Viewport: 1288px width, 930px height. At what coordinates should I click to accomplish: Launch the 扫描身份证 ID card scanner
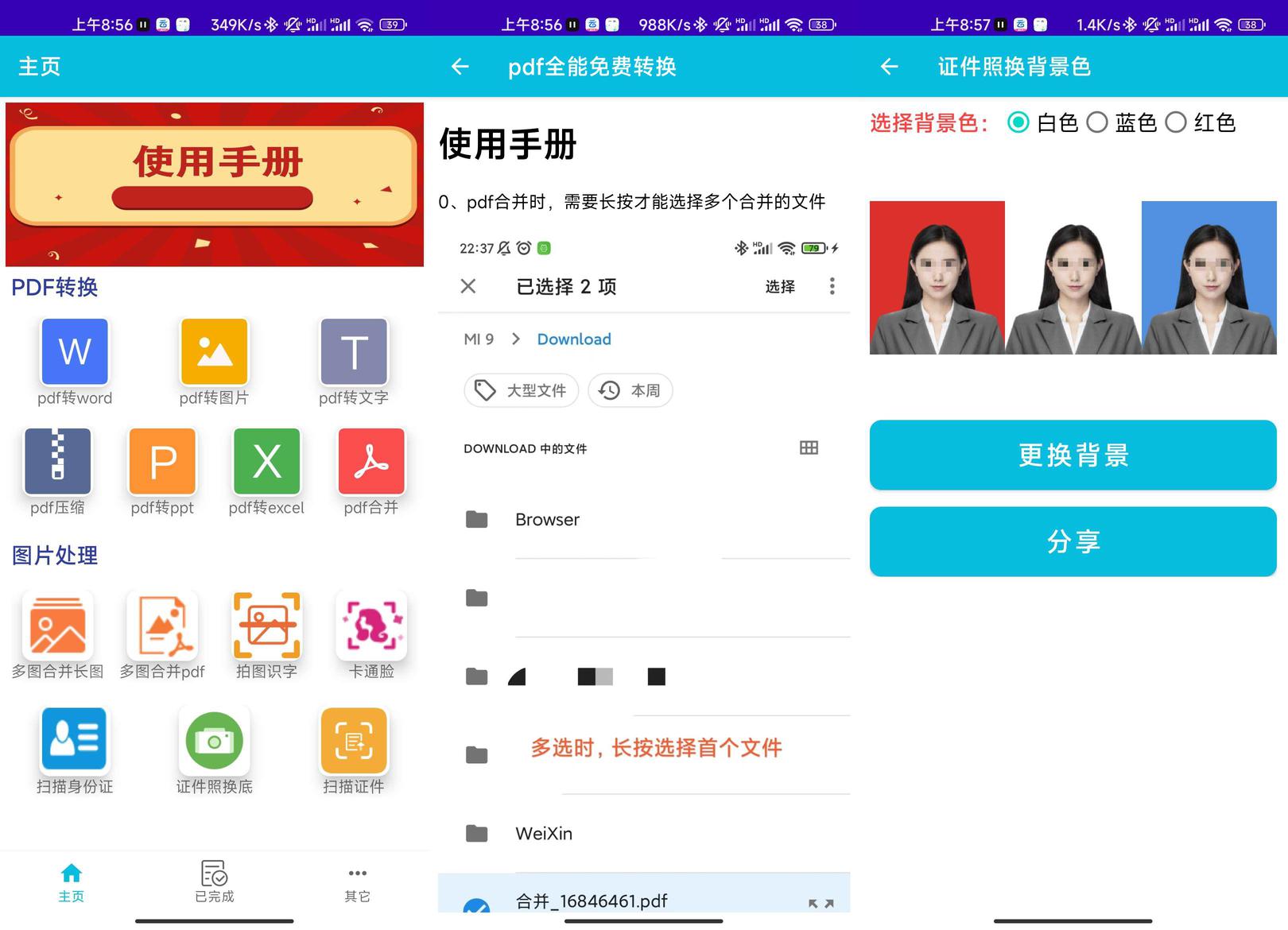pos(74,739)
